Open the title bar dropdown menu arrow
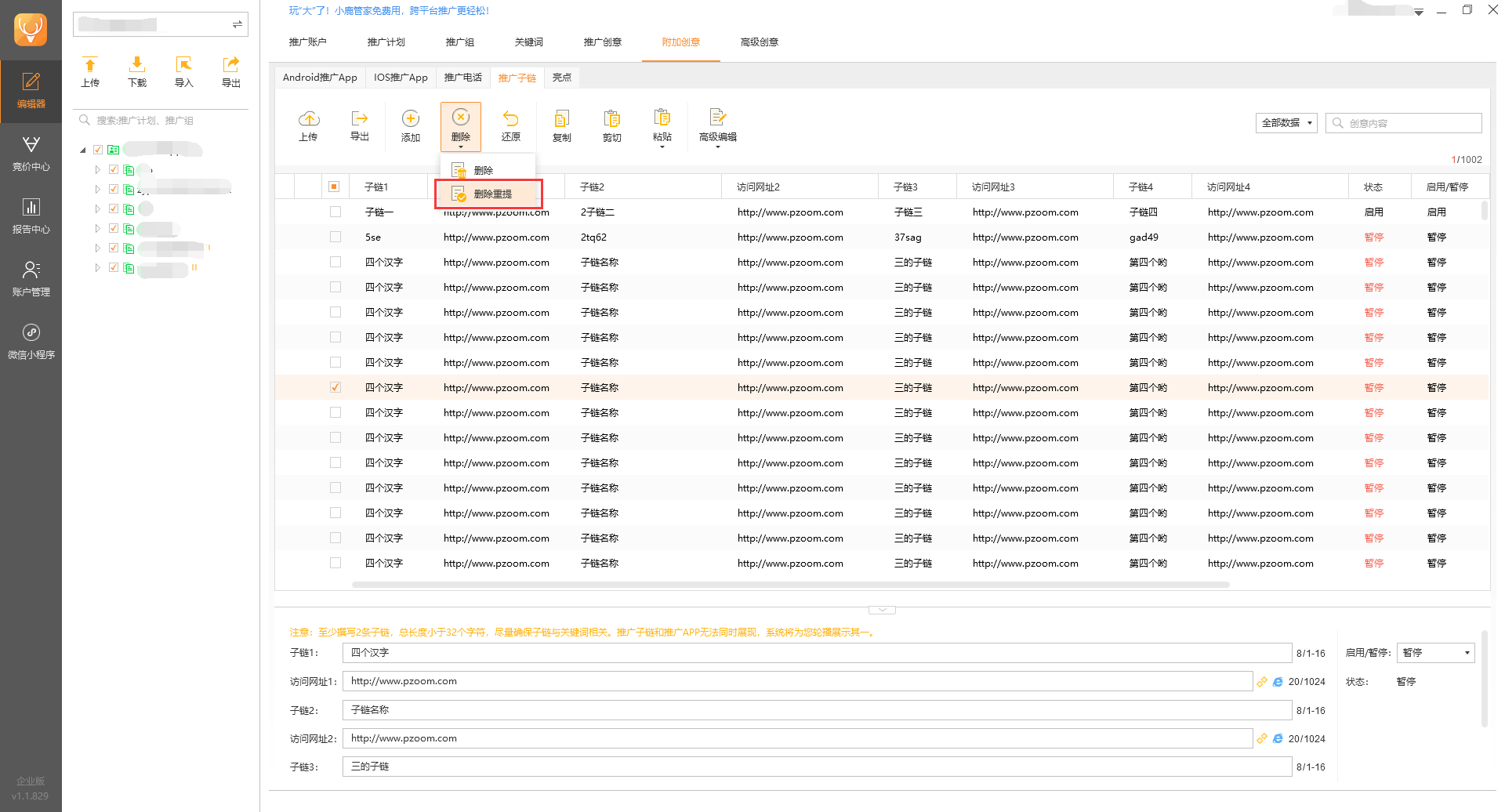Image resolution: width=1505 pixels, height=812 pixels. 1419,12
